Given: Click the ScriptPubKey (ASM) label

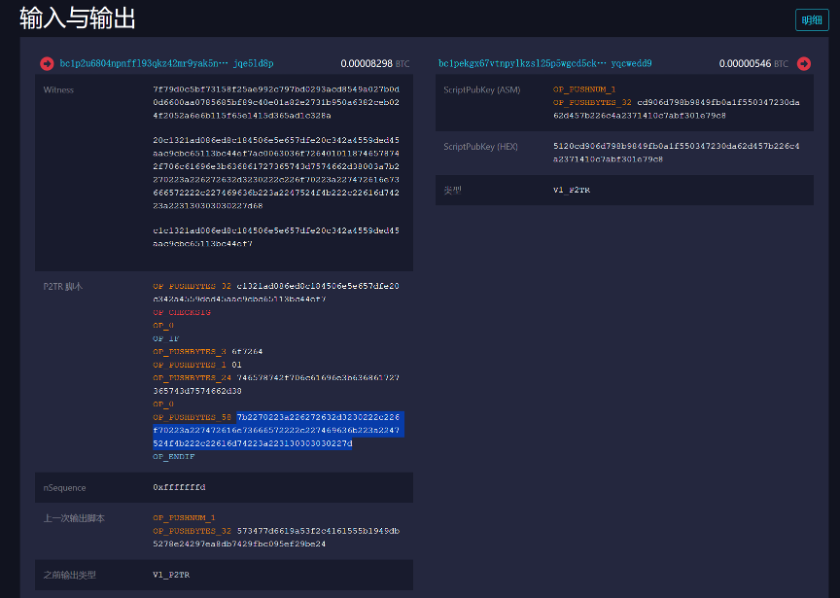Looking at the screenshot, I should pyautogui.click(x=481, y=90).
